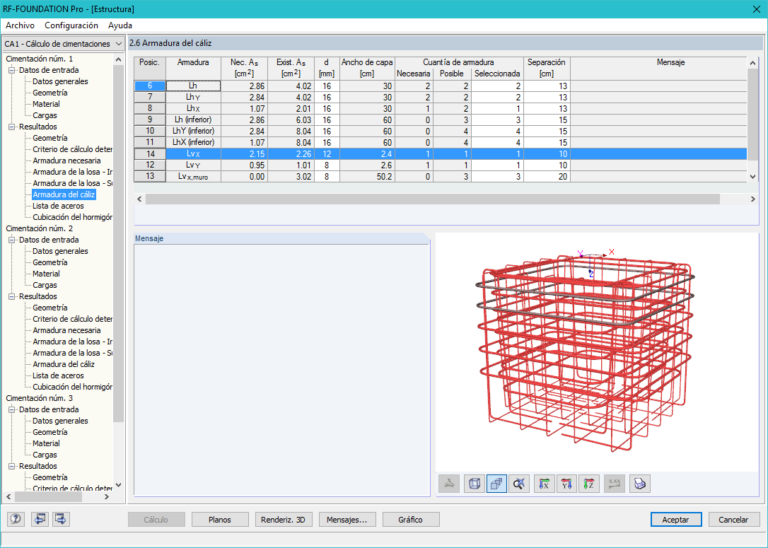768x548 pixels.
Task: Open the Archivo menu
Action: pos(20,25)
